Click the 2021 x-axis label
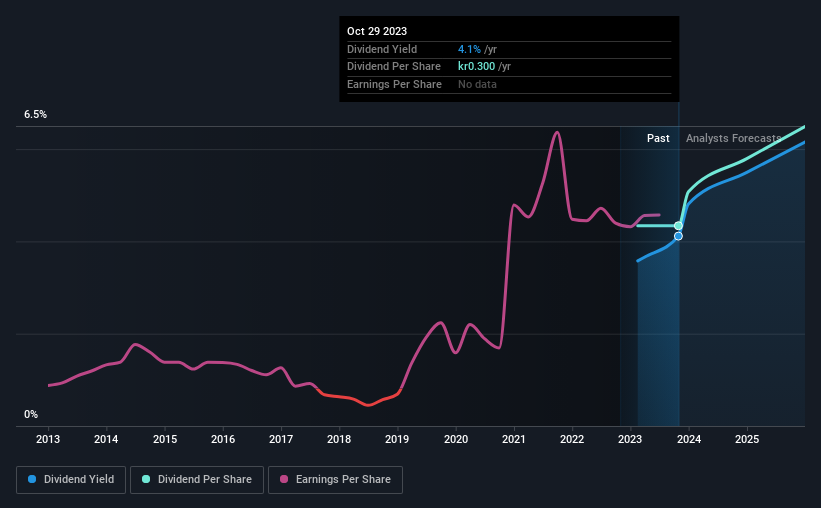This screenshot has width=821, height=508. point(514,439)
